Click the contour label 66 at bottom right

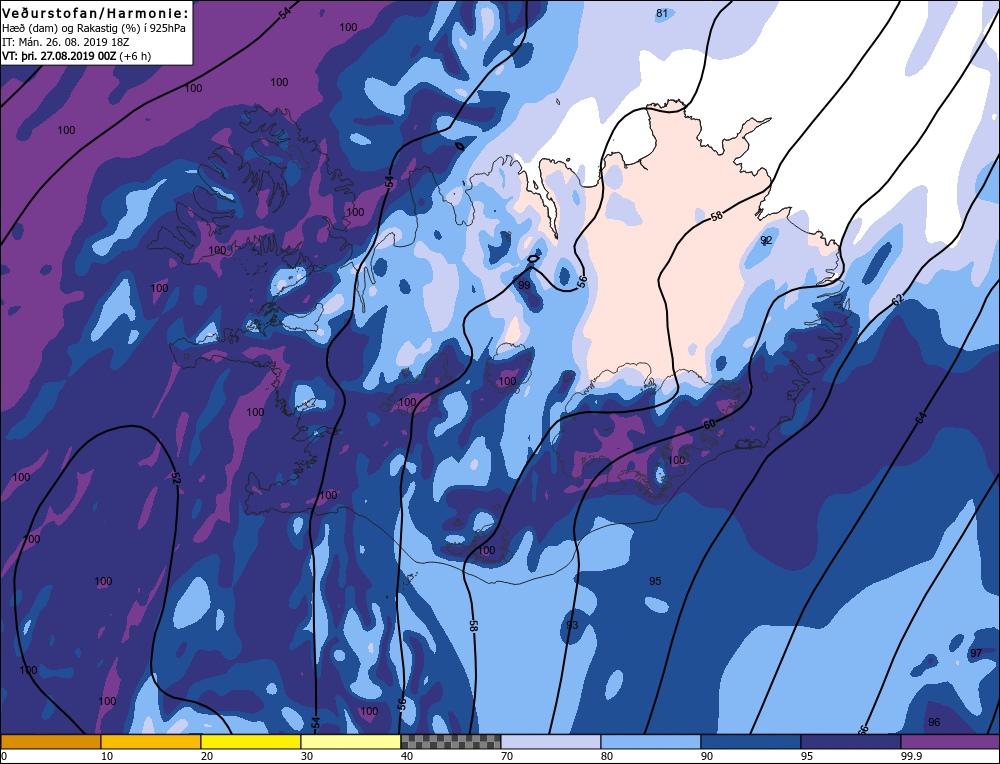point(863,730)
